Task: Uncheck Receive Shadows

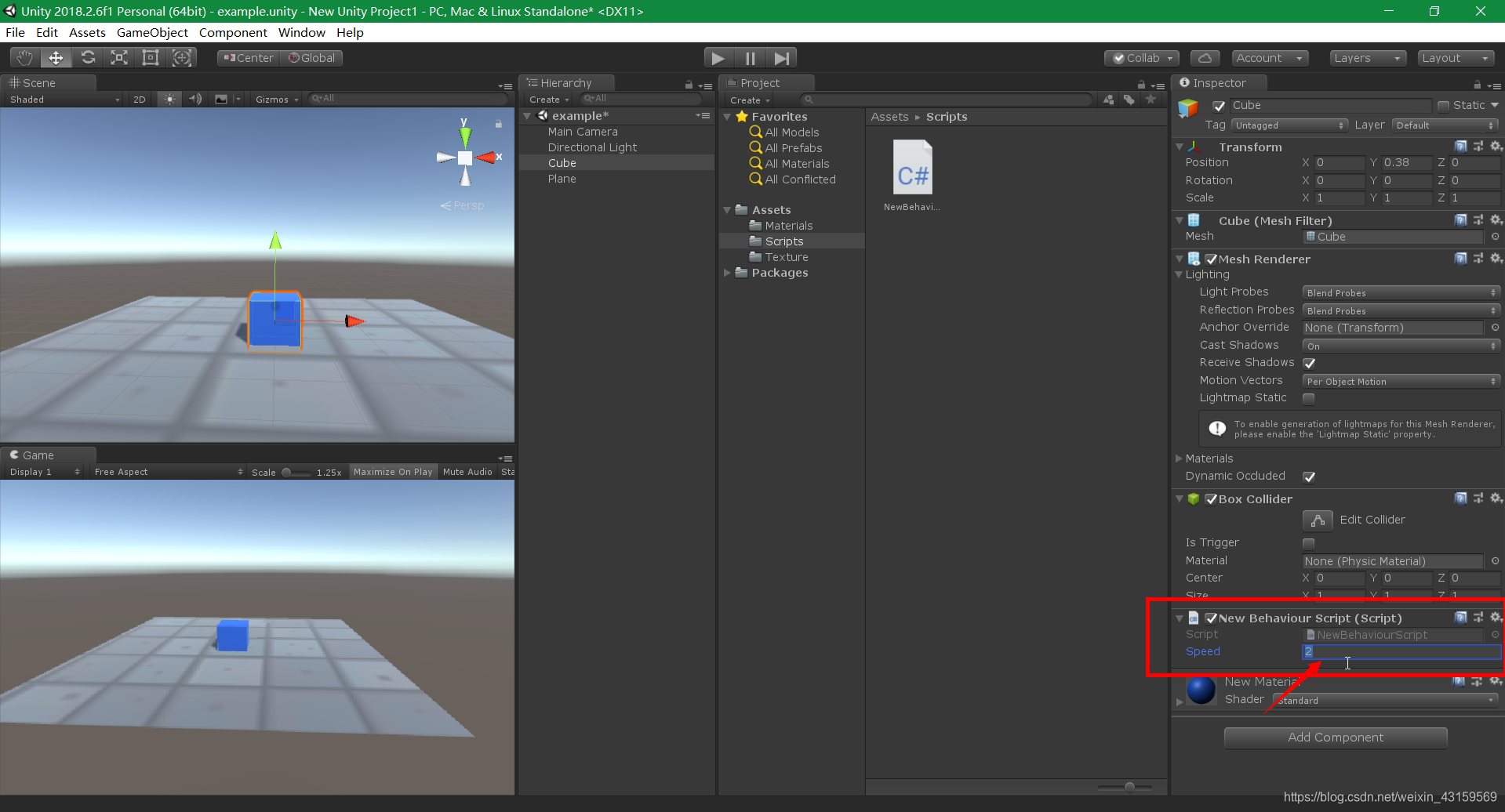Action: pos(1309,363)
